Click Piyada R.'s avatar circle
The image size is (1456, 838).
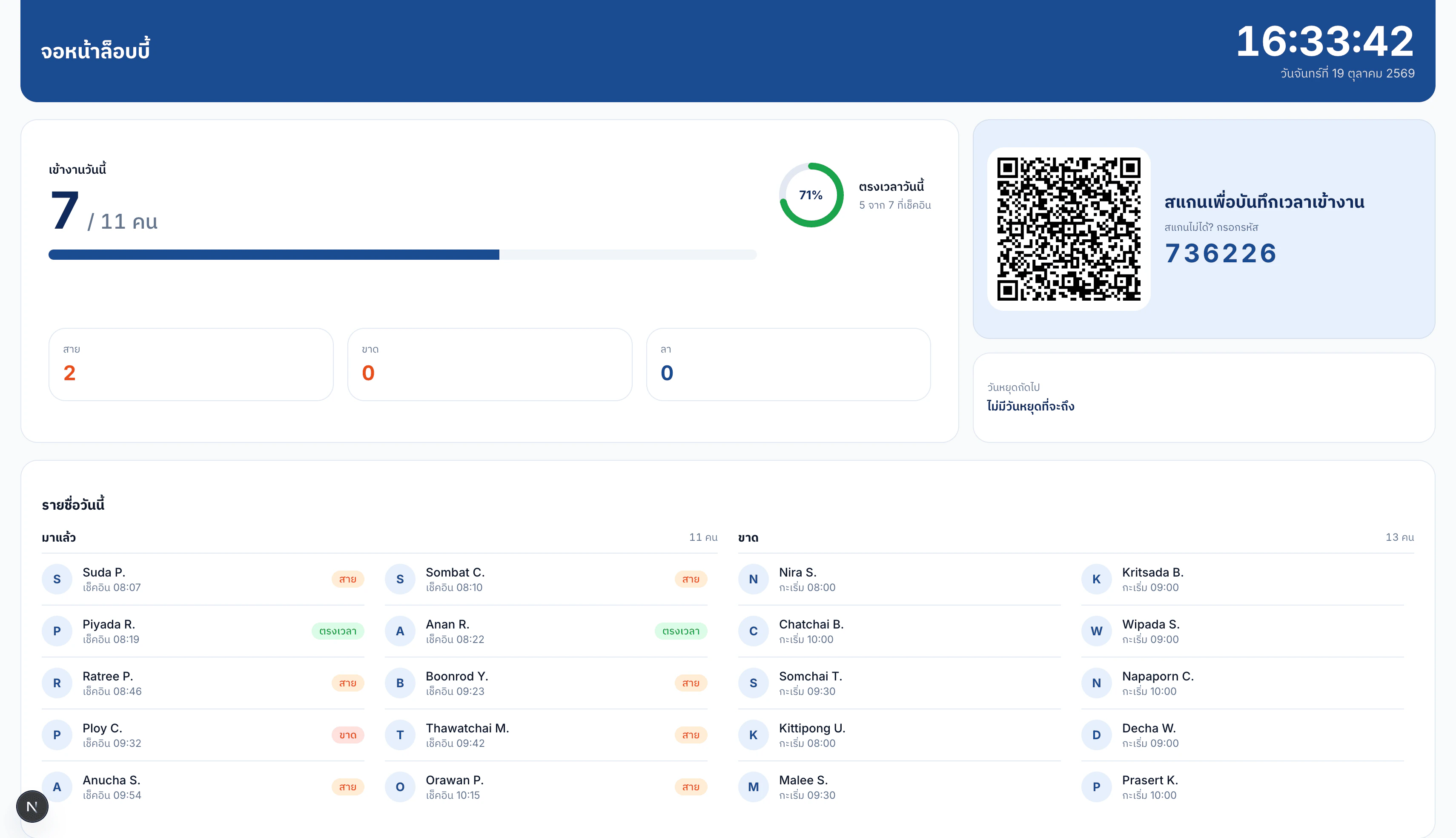click(57, 631)
